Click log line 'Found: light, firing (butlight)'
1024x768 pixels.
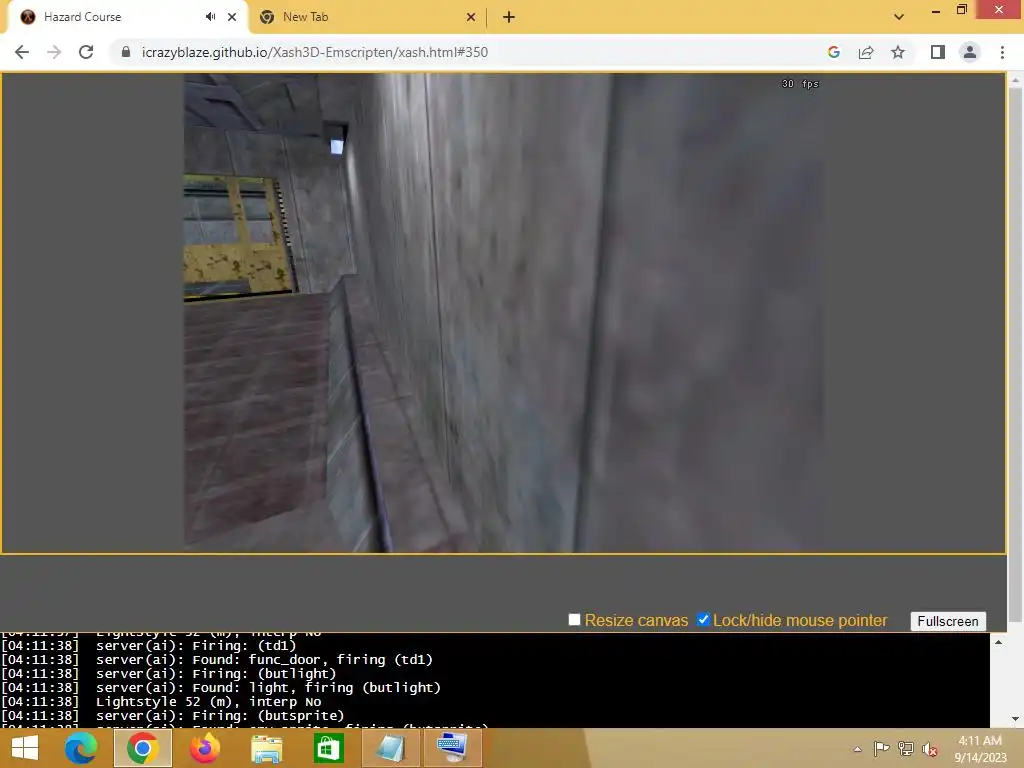(268, 688)
